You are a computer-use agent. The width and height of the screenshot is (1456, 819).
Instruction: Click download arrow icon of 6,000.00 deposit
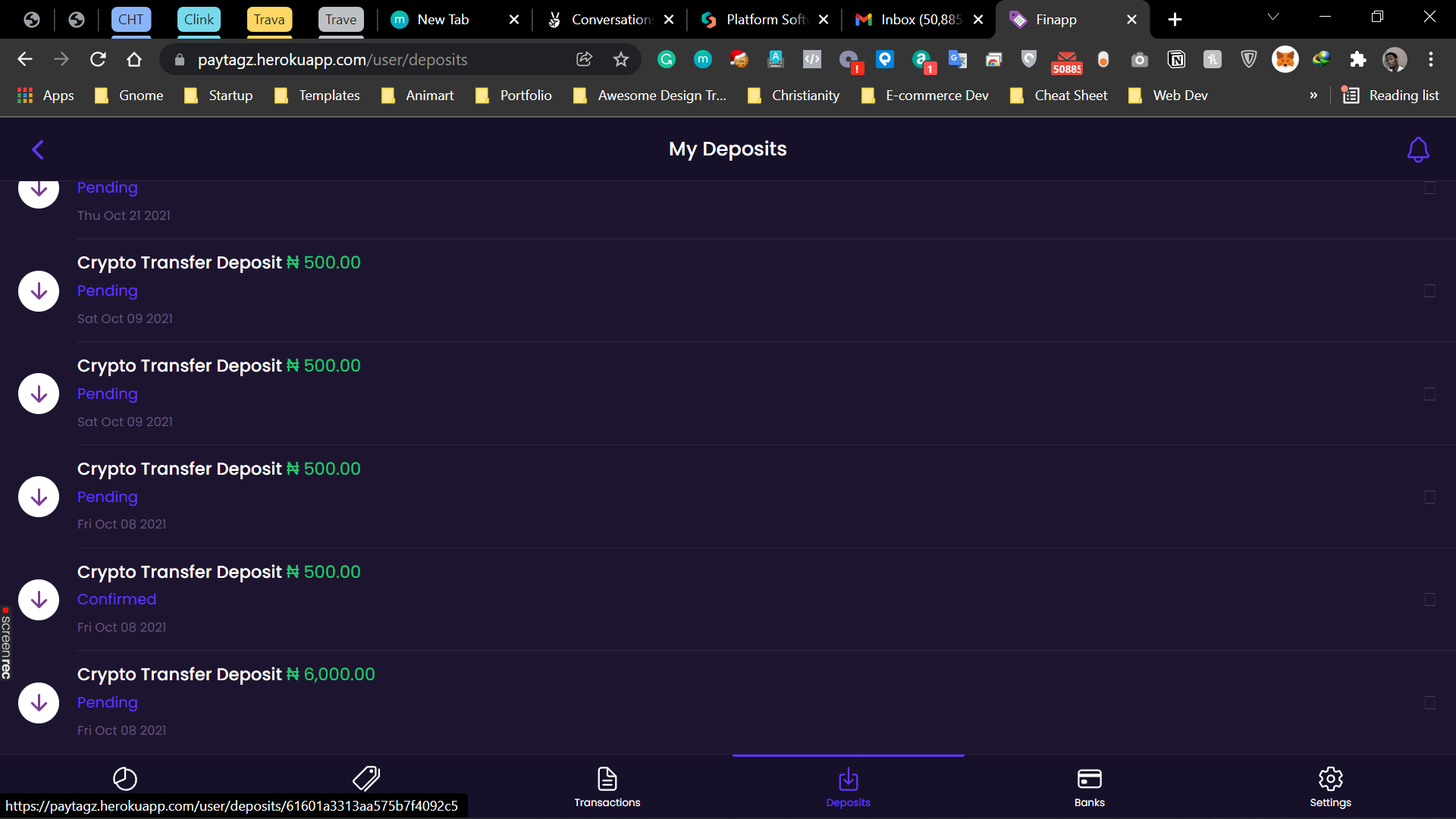point(39,703)
